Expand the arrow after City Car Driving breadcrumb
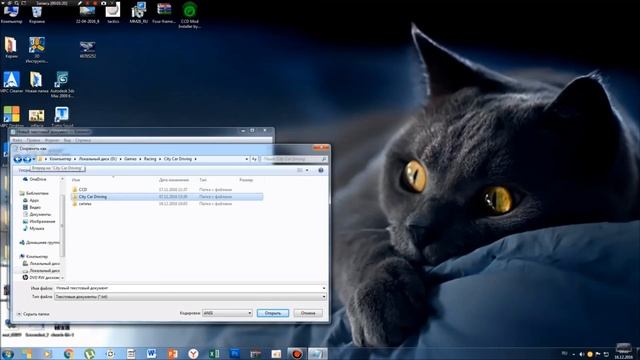This screenshot has height=360, width=640. tap(196, 159)
